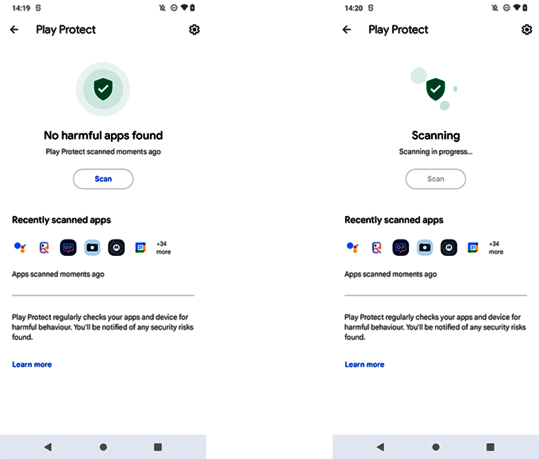The height and width of the screenshot is (459, 539).
Task: Click the greyed-out Scan button while scanning
Action: pos(436,179)
